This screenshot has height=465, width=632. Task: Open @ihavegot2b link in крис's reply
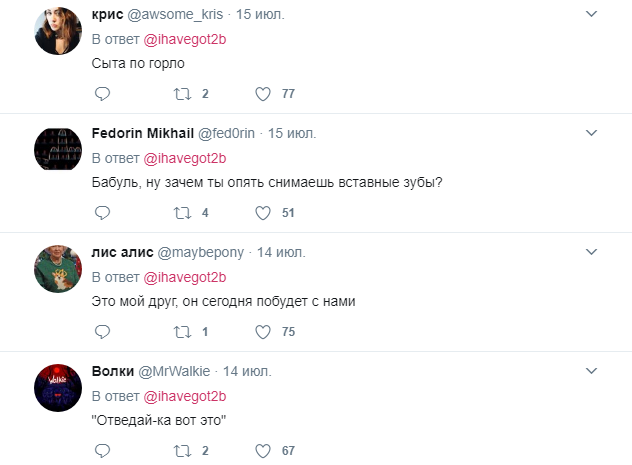click(x=186, y=40)
